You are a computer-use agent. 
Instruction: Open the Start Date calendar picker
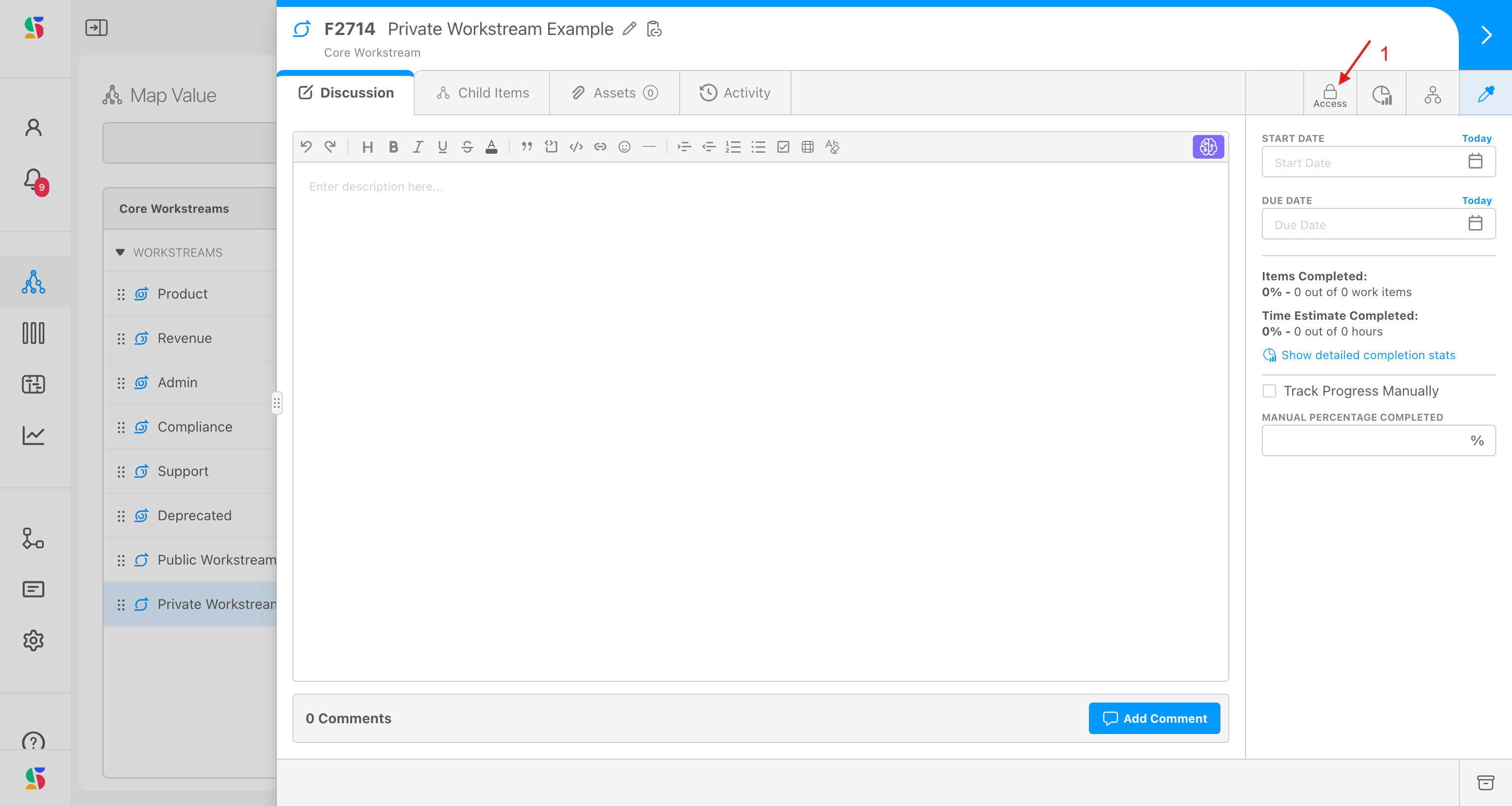click(1475, 162)
